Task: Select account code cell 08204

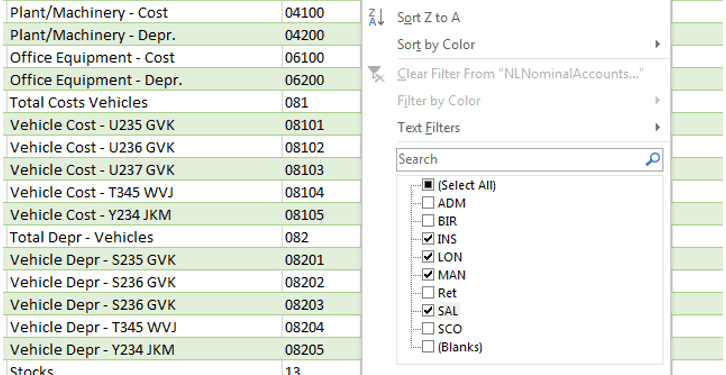Action: point(321,327)
